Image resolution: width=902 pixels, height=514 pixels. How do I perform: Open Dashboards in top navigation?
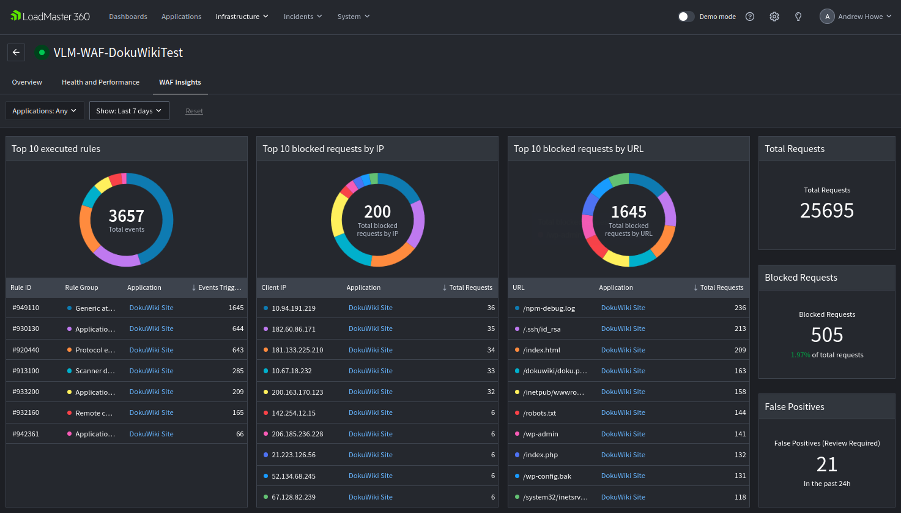click(x=127, y=16)
